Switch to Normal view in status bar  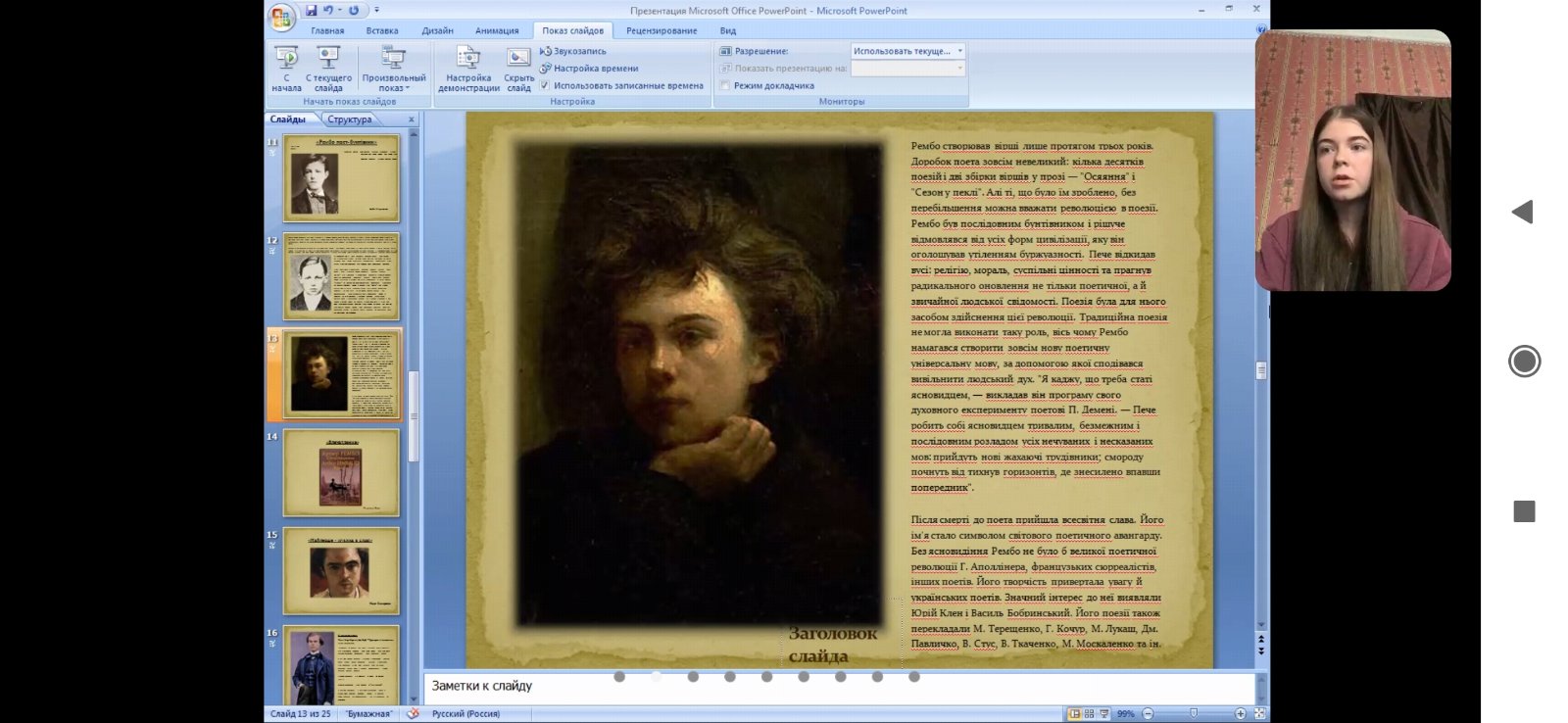(x=1075, y=714)
